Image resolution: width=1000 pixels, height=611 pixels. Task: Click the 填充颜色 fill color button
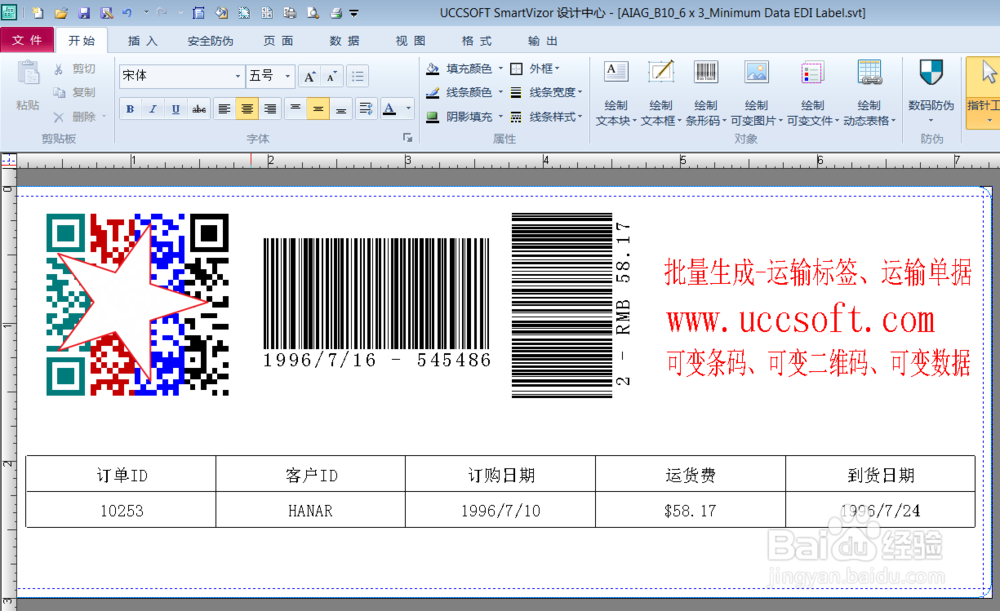[460, 68]
